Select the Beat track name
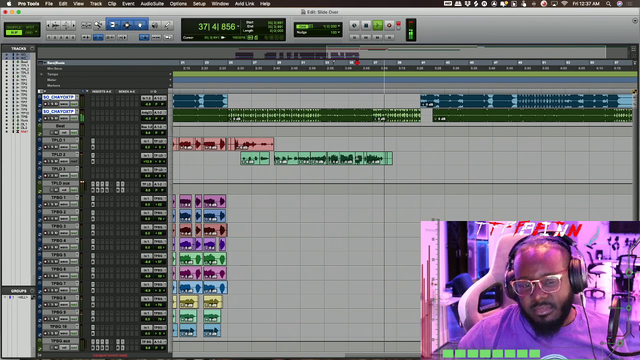This screenshot has height=360, width=640. pos(60,126)
